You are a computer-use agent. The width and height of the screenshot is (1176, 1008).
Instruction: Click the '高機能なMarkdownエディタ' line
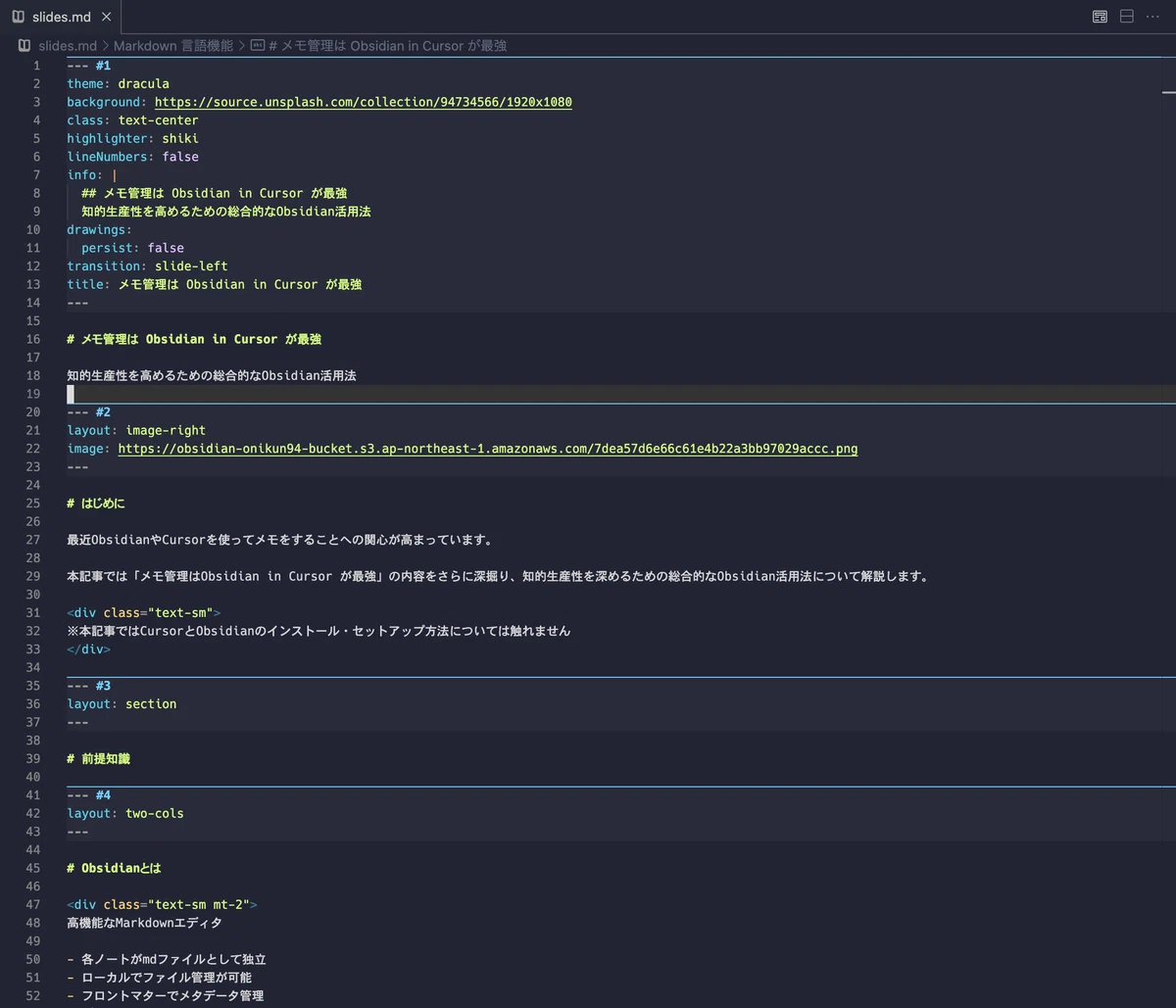click(x=144, y=923)
